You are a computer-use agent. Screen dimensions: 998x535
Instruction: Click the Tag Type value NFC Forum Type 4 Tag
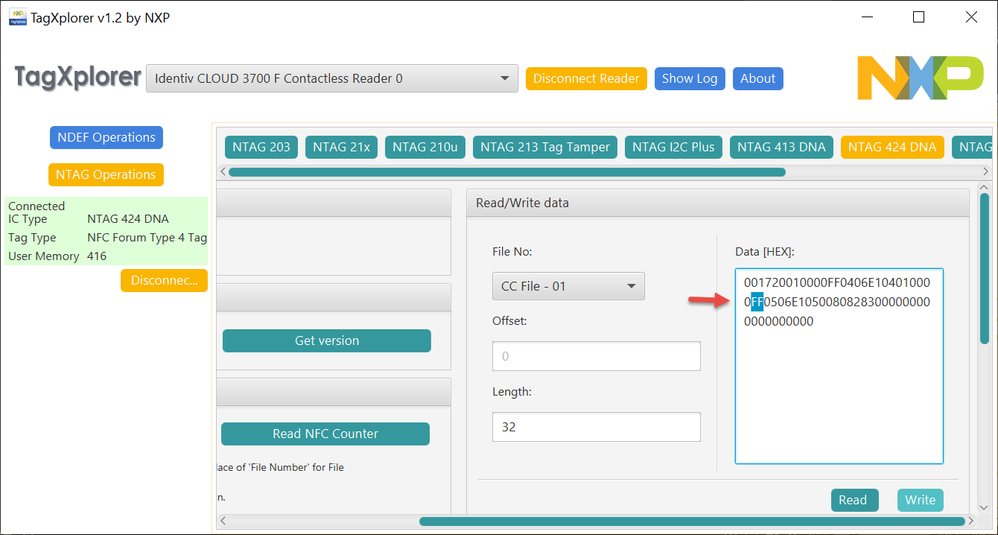[x=147, y=237]
